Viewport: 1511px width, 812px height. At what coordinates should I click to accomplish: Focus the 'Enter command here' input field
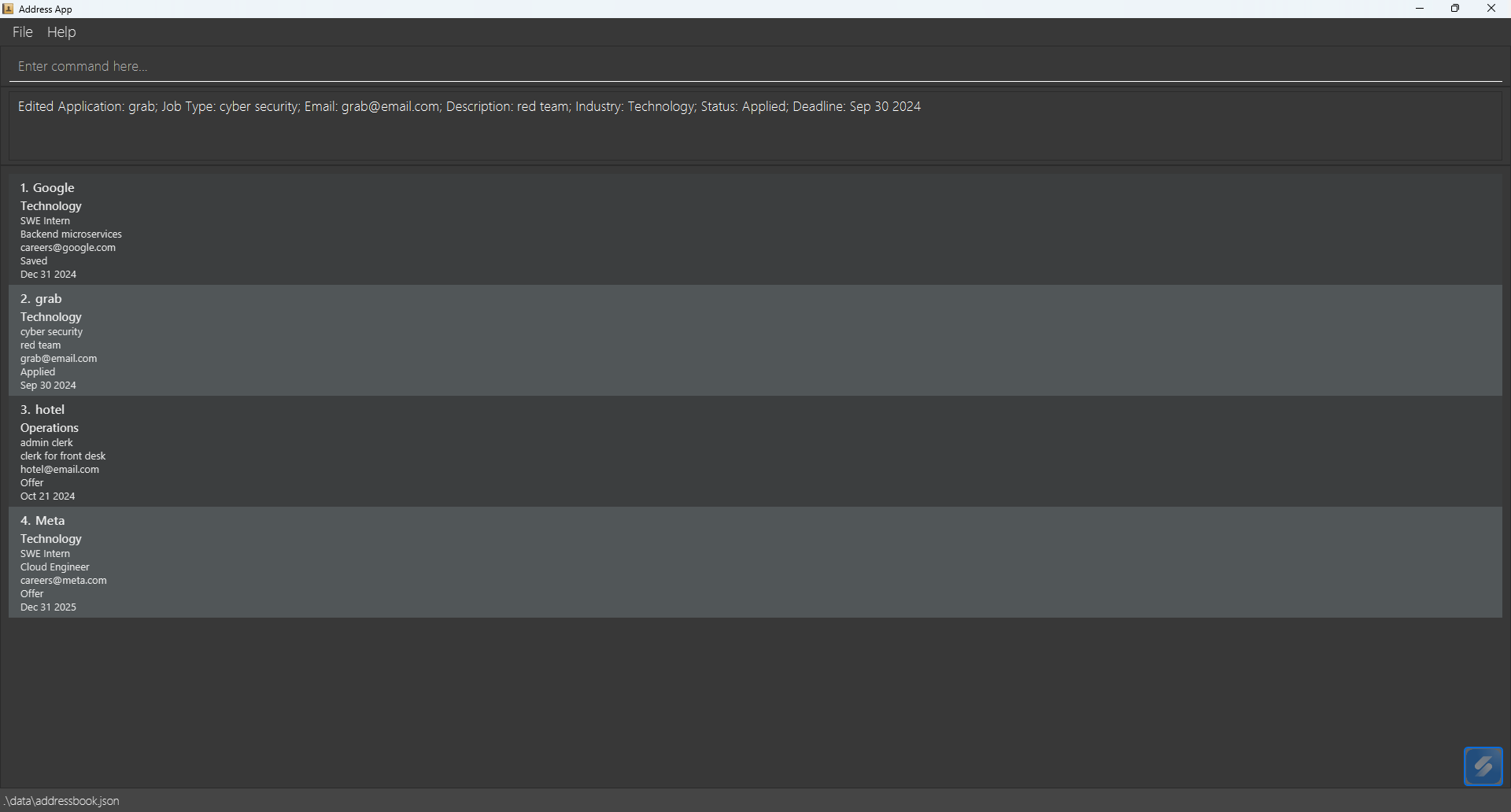755,66
